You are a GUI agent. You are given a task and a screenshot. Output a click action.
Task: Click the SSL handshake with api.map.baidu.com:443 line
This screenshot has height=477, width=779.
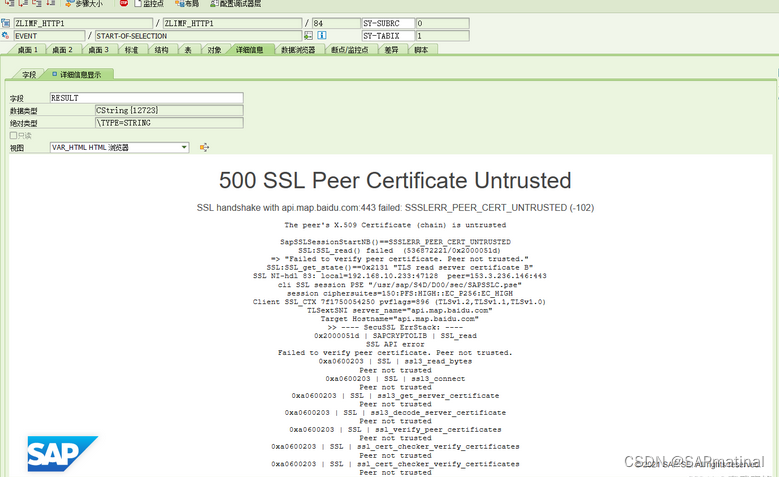[395, 208]
